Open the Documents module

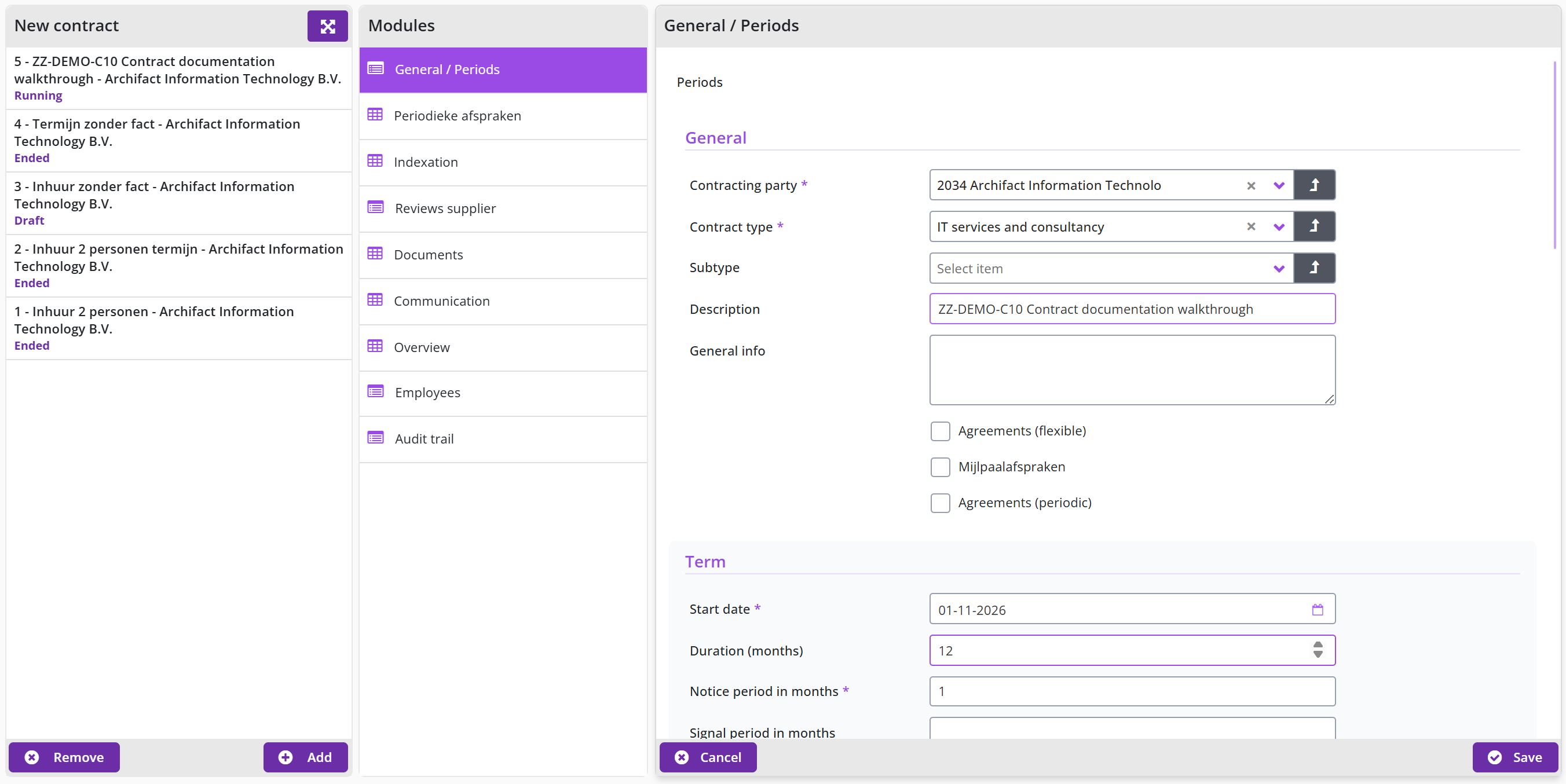pos(503,255)
